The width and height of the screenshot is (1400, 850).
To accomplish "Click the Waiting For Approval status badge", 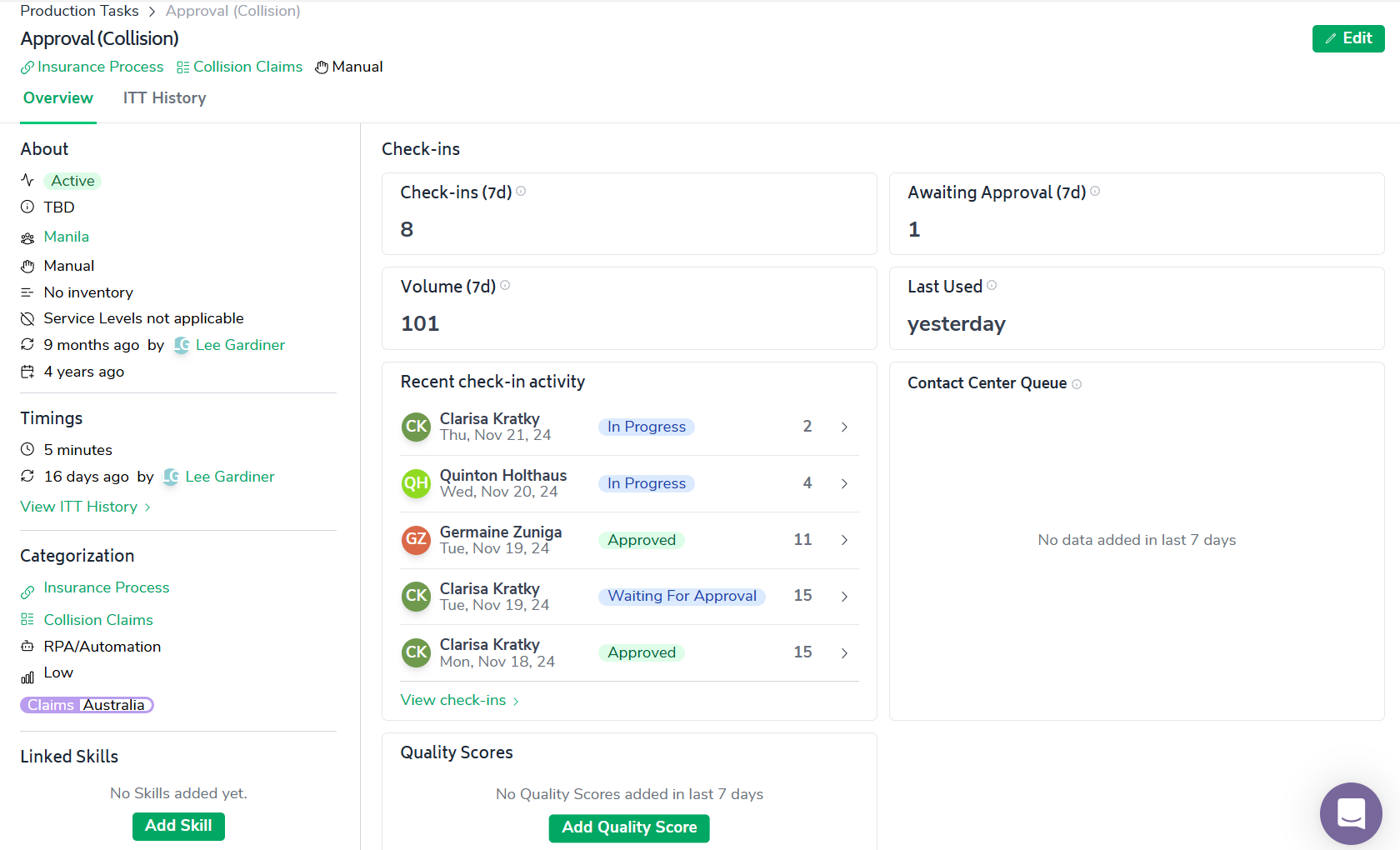I will (x=682, y=596).
